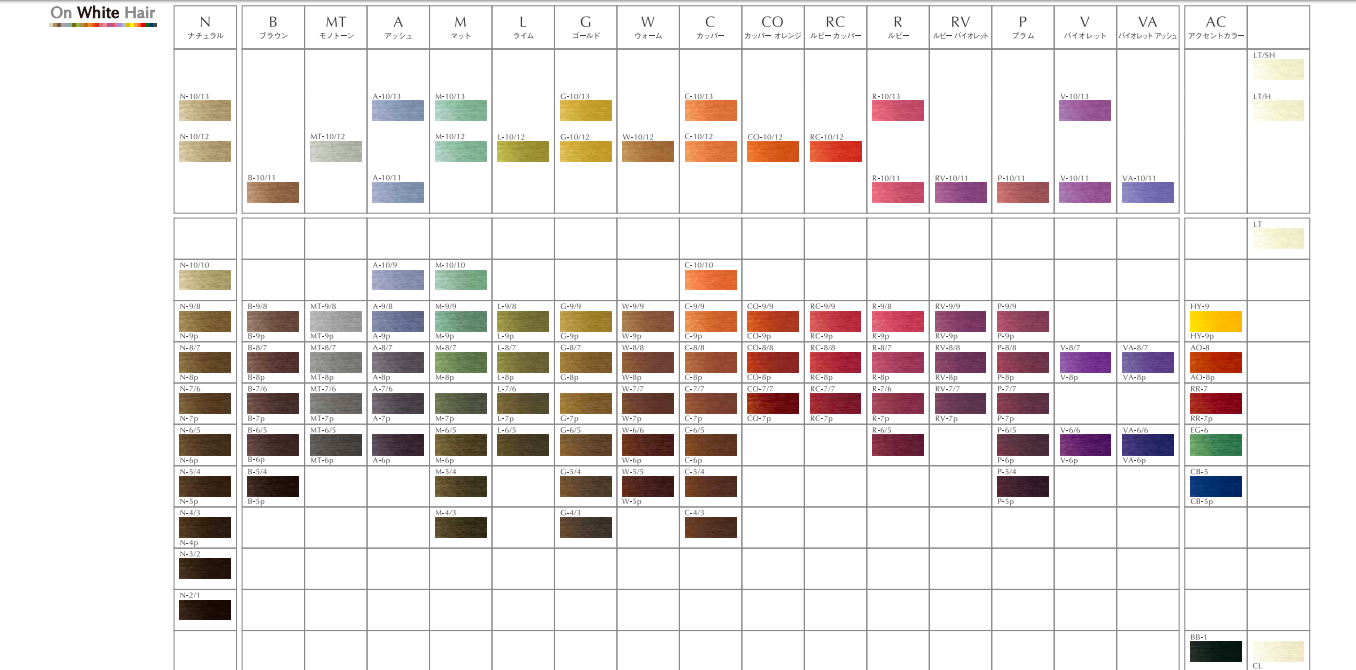Choose the CB-5 blue accent swatch
The height and width of the screenshot is (670, 1356).
[1215, 486]
